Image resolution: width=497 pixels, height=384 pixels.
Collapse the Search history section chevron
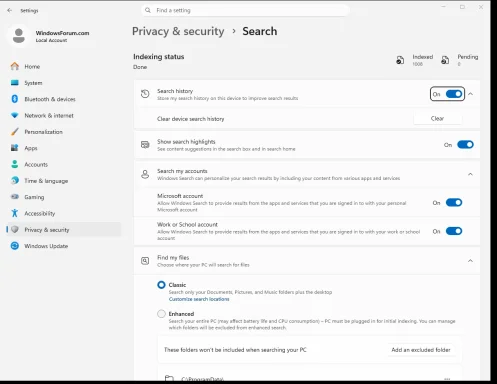pos(470,94)
